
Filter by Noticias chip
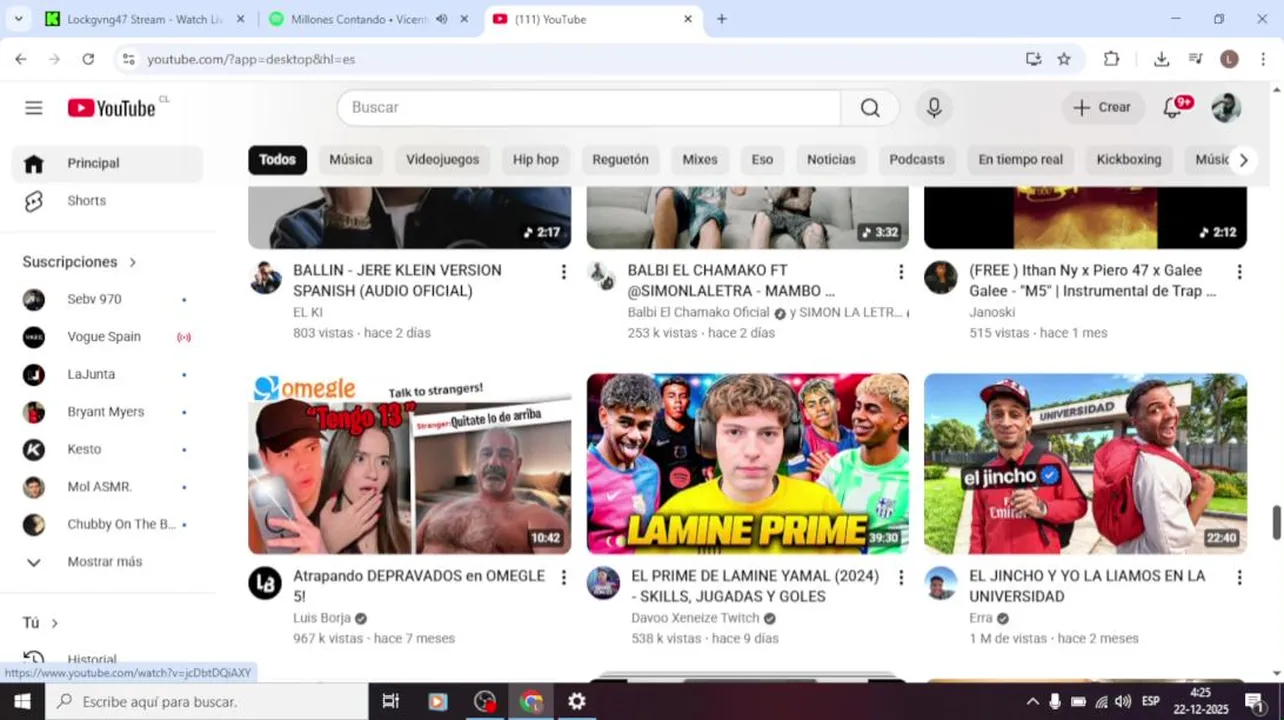tap(831, 160)
